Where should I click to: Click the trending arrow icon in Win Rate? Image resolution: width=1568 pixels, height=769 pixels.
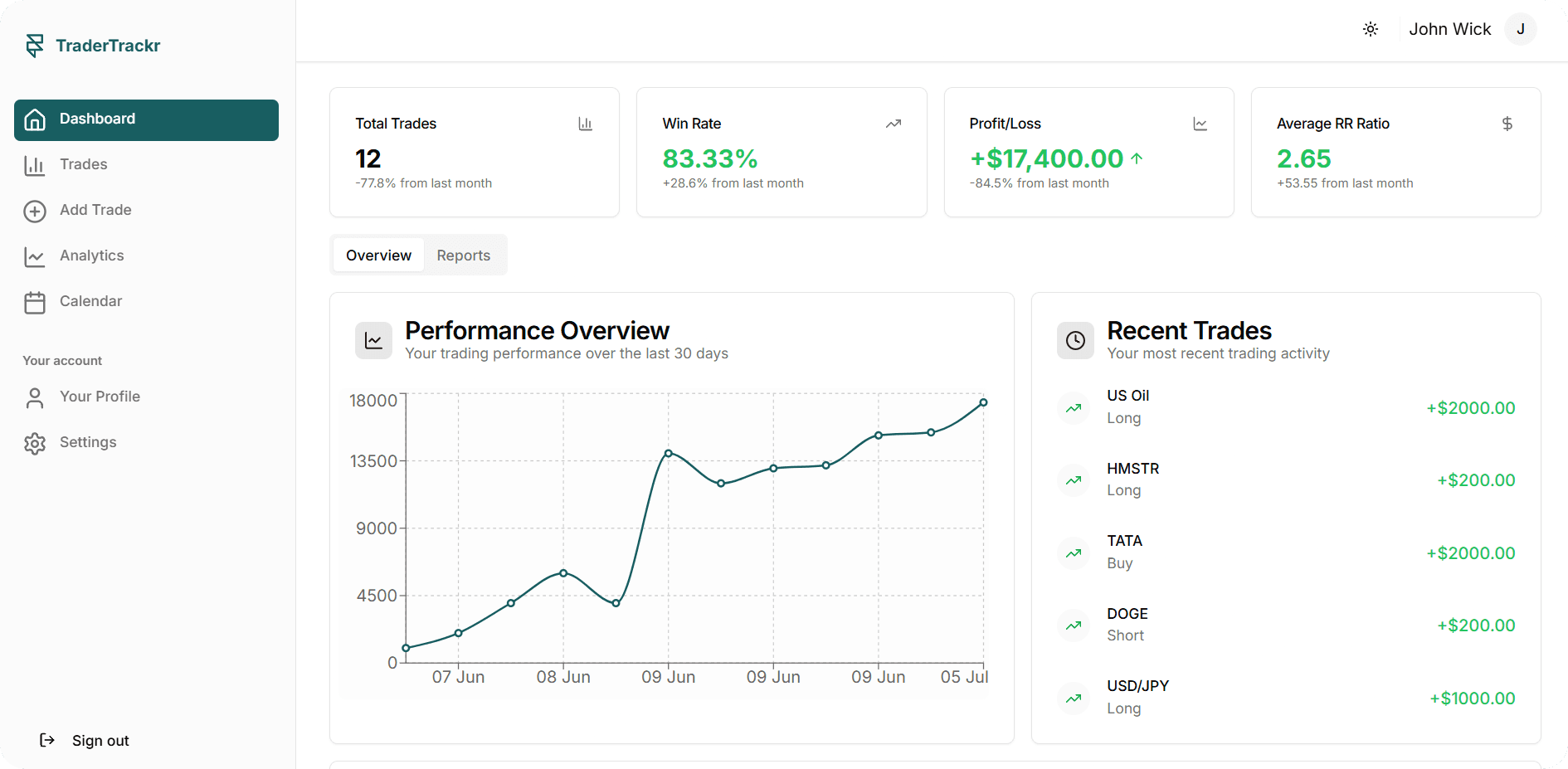click(x=893, y=124)
